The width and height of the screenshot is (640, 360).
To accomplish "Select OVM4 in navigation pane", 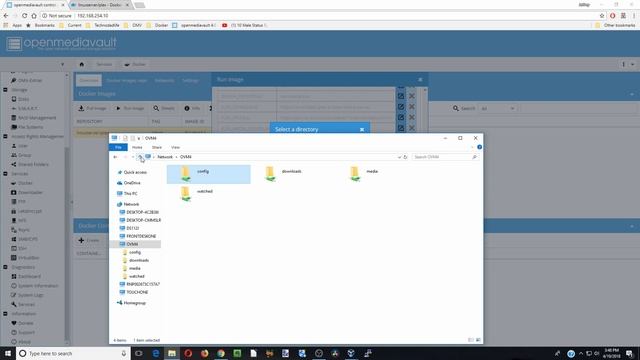I will 132,244.
